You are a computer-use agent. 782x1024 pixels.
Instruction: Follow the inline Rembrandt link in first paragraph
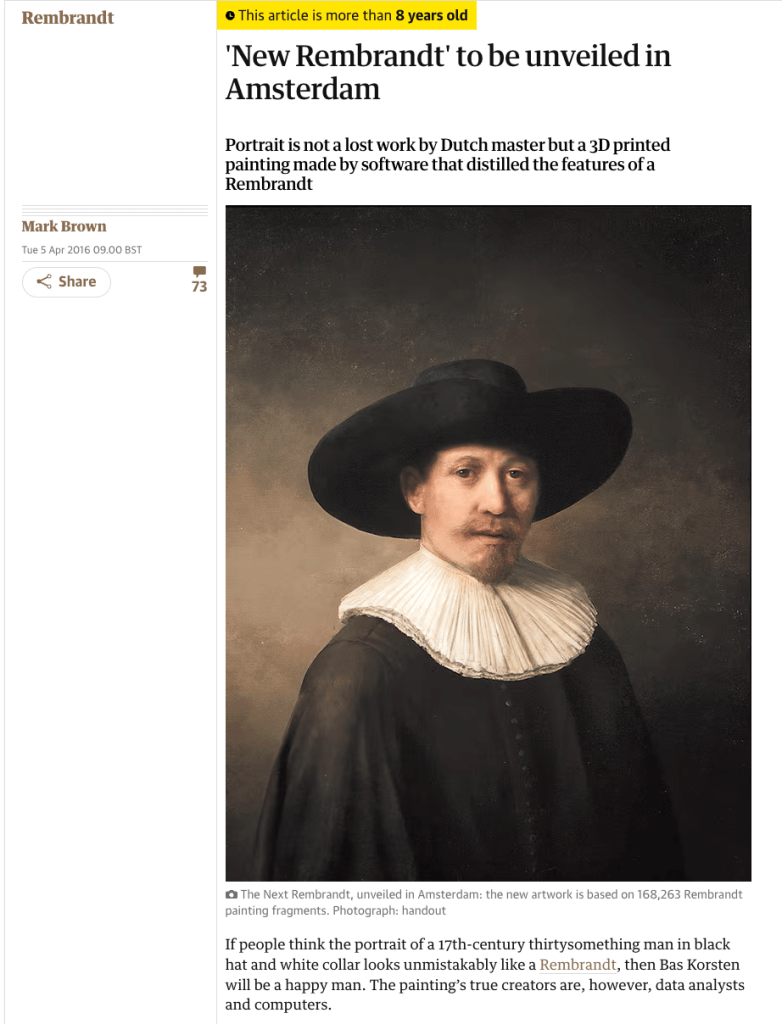pos(578,965)
